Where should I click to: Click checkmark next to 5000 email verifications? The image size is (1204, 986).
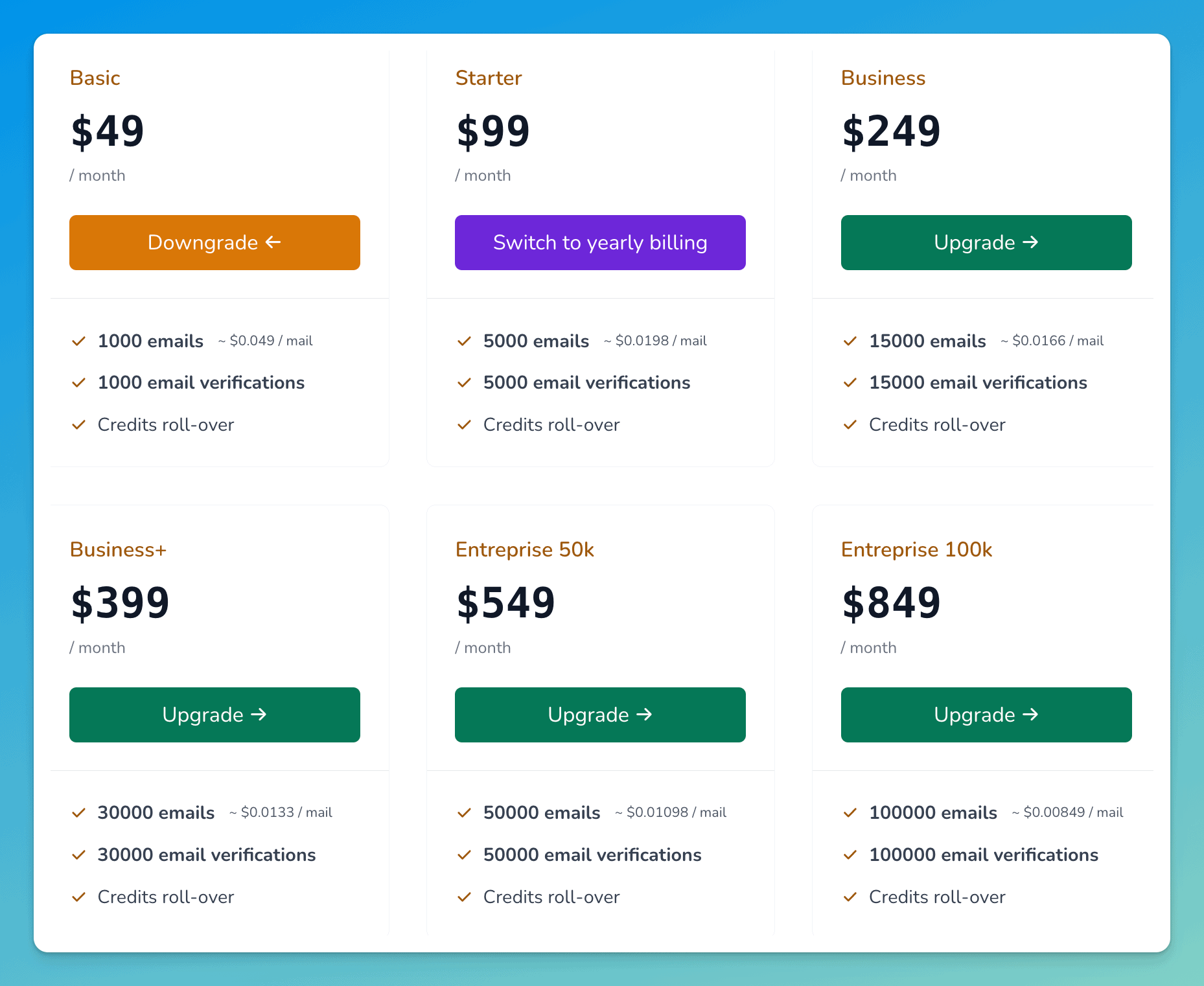(464, 383)
